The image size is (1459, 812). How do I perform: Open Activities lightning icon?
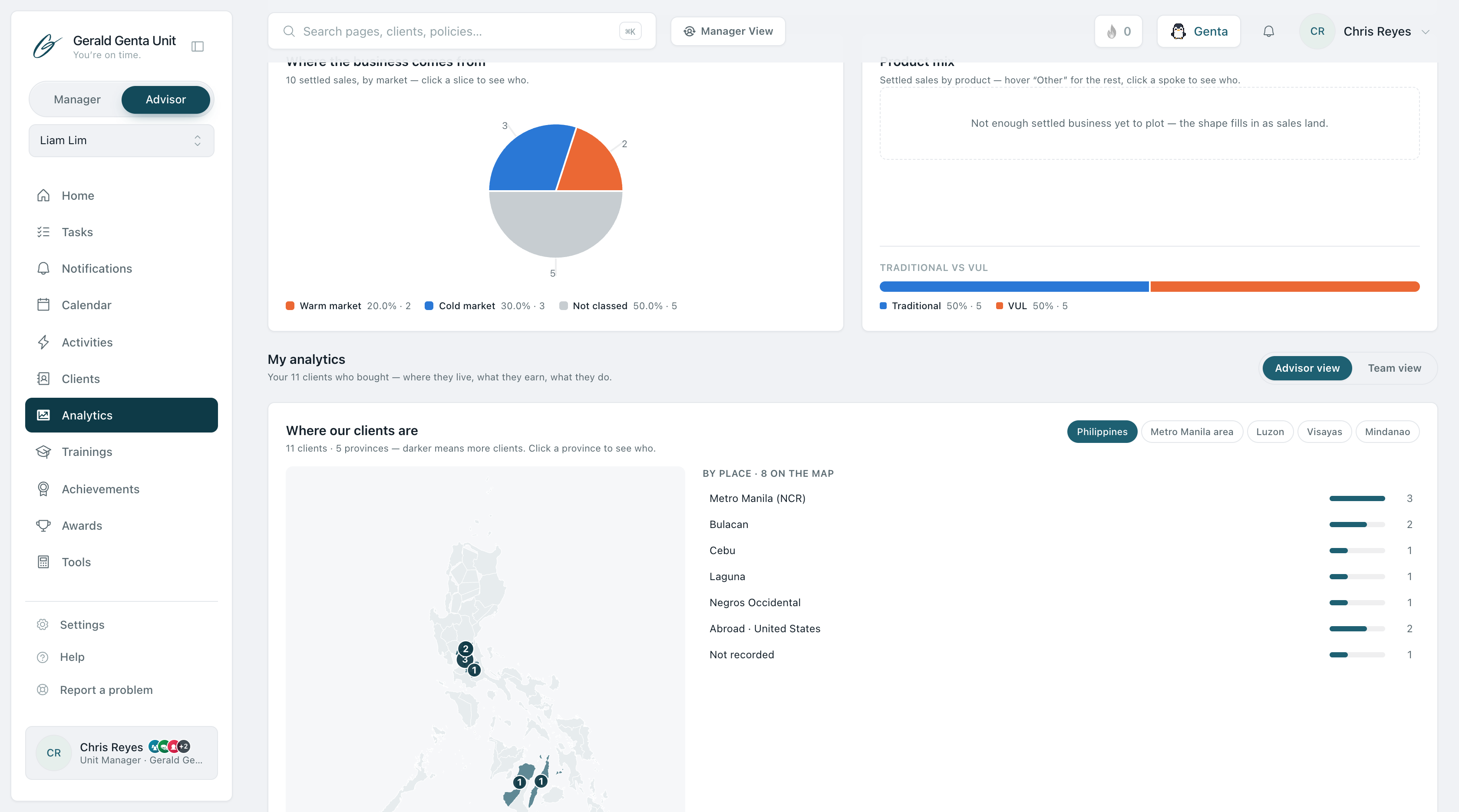coord(43,342)
